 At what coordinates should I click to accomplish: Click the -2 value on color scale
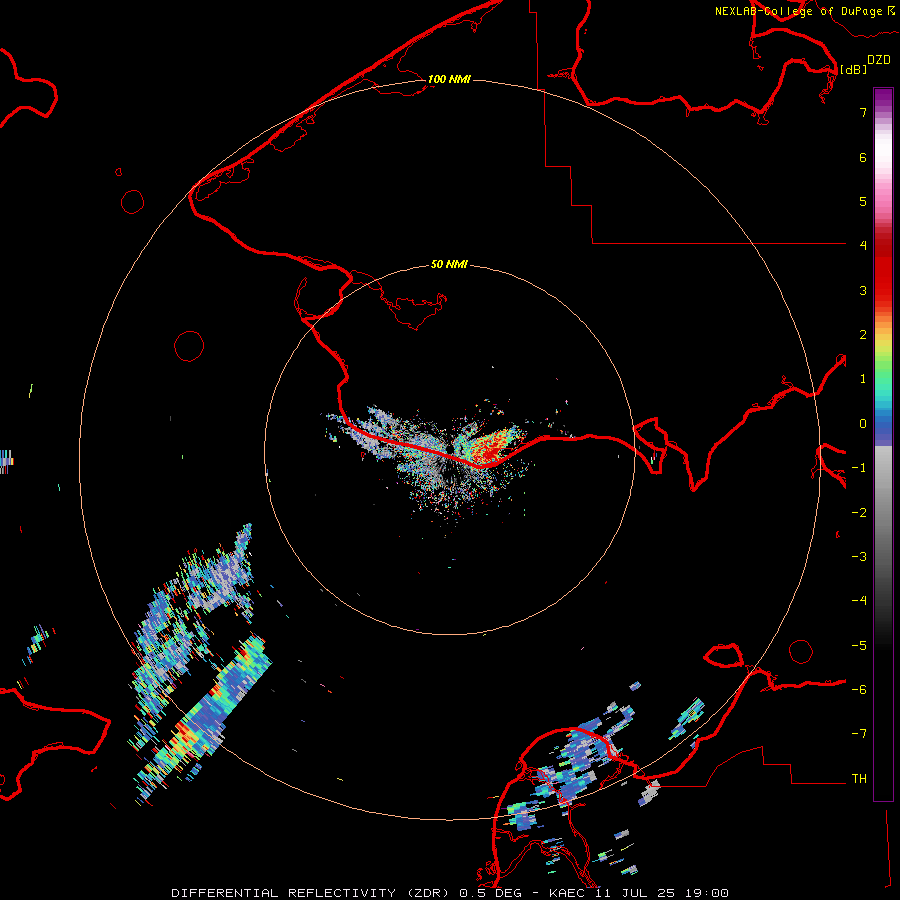click(x=859, y=513)
